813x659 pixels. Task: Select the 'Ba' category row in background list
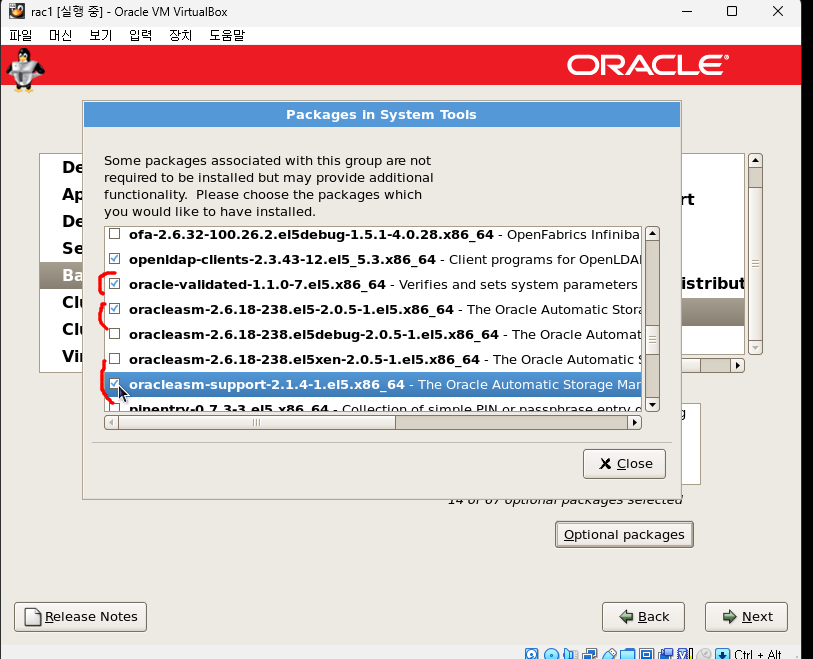click(x=61, y=275)
